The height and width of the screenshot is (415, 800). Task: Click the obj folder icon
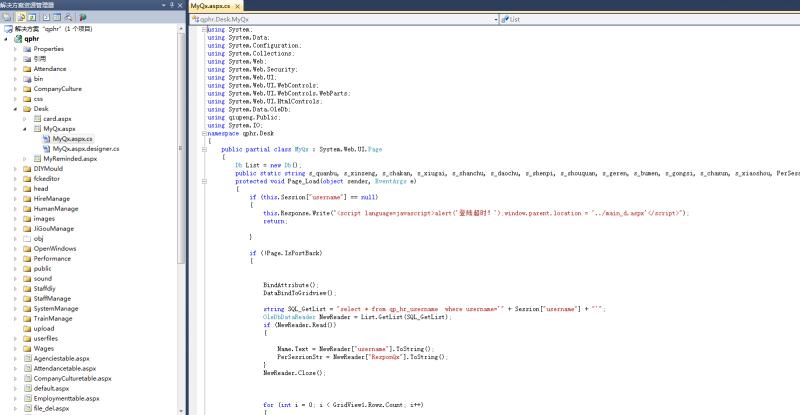27,238
